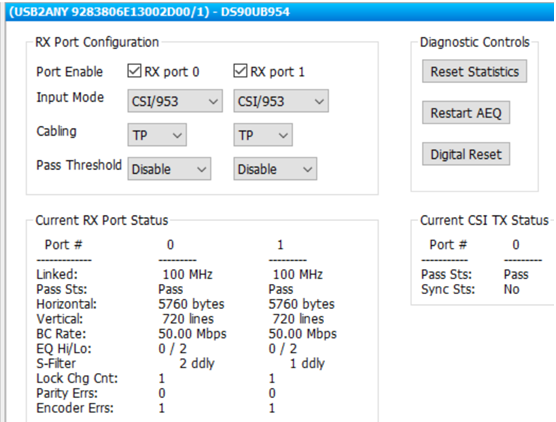Click the RX port 0 label text

[172, 72]
